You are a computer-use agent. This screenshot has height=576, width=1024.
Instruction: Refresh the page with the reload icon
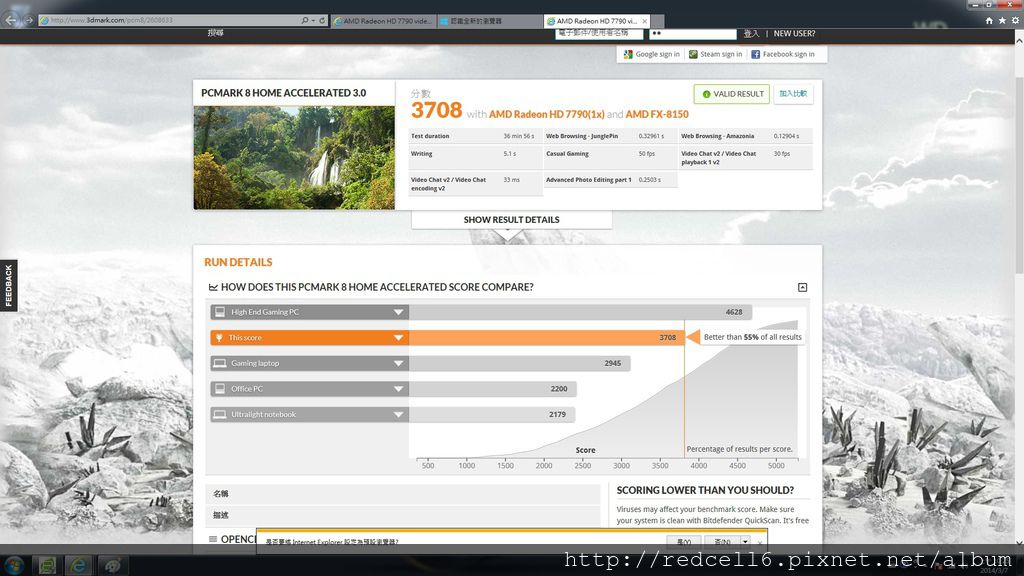(322, 21)
